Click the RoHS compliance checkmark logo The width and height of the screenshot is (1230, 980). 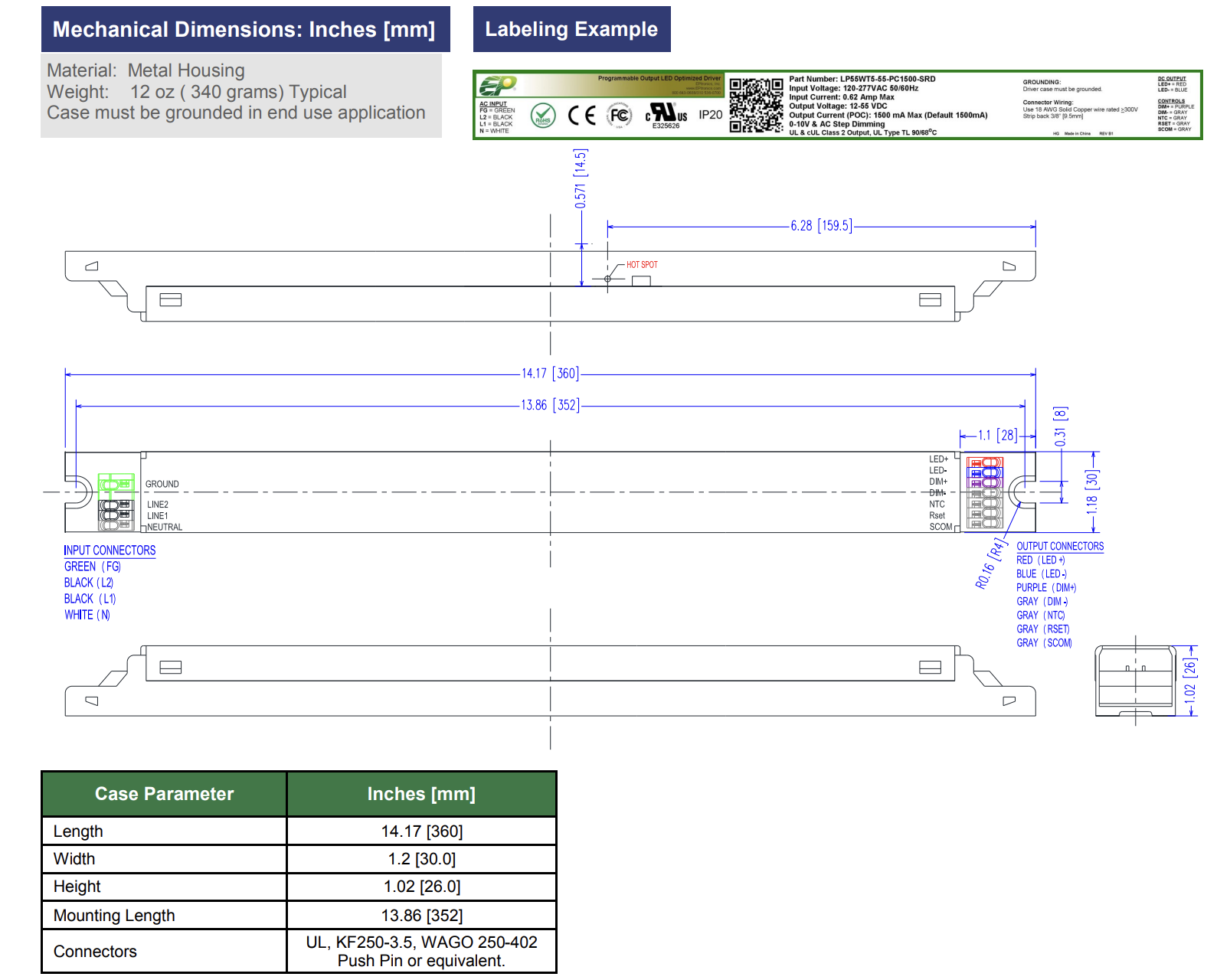tap(542, 116)
